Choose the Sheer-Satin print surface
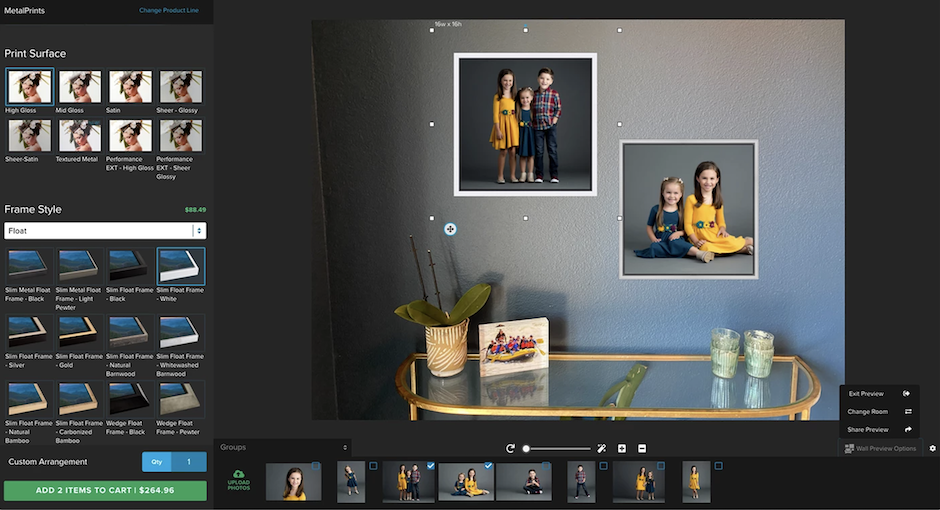 coord(29,135)
